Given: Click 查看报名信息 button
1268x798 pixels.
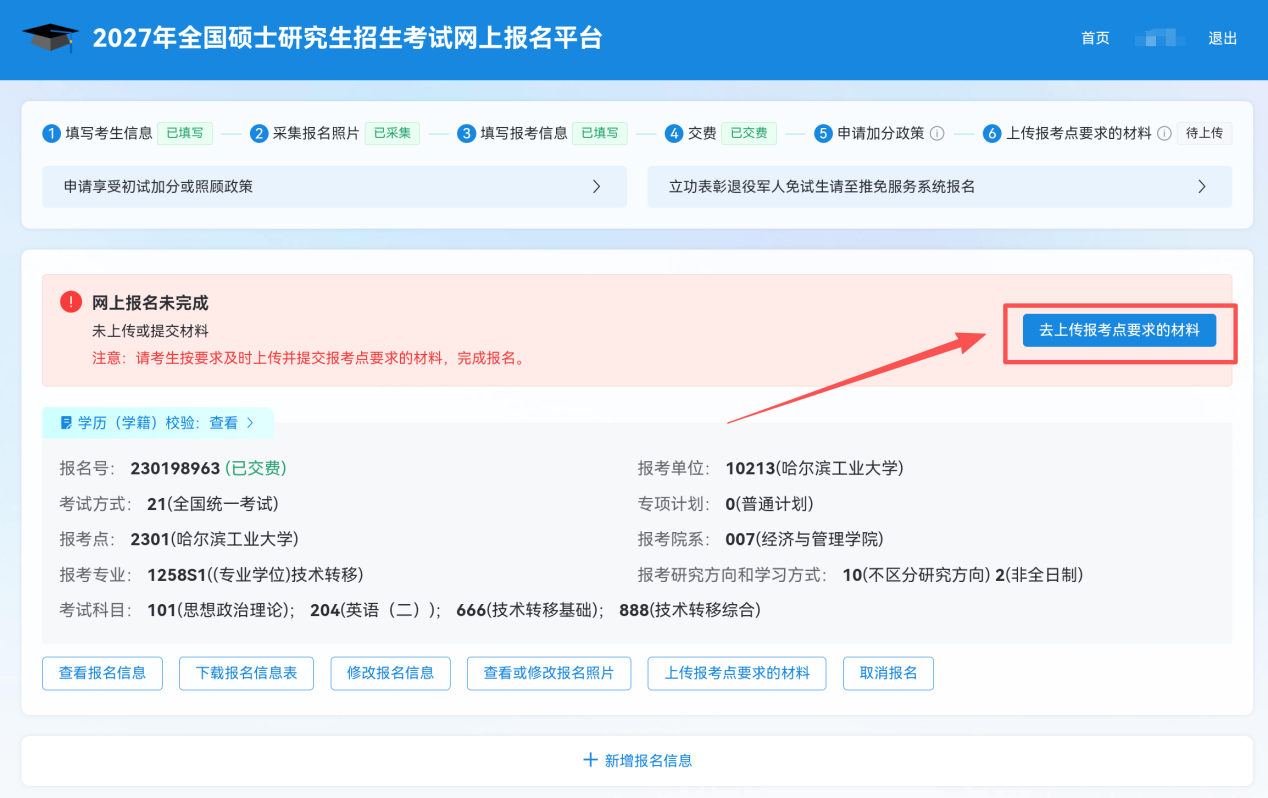Looking at the screenshot, I should [102, 673].
